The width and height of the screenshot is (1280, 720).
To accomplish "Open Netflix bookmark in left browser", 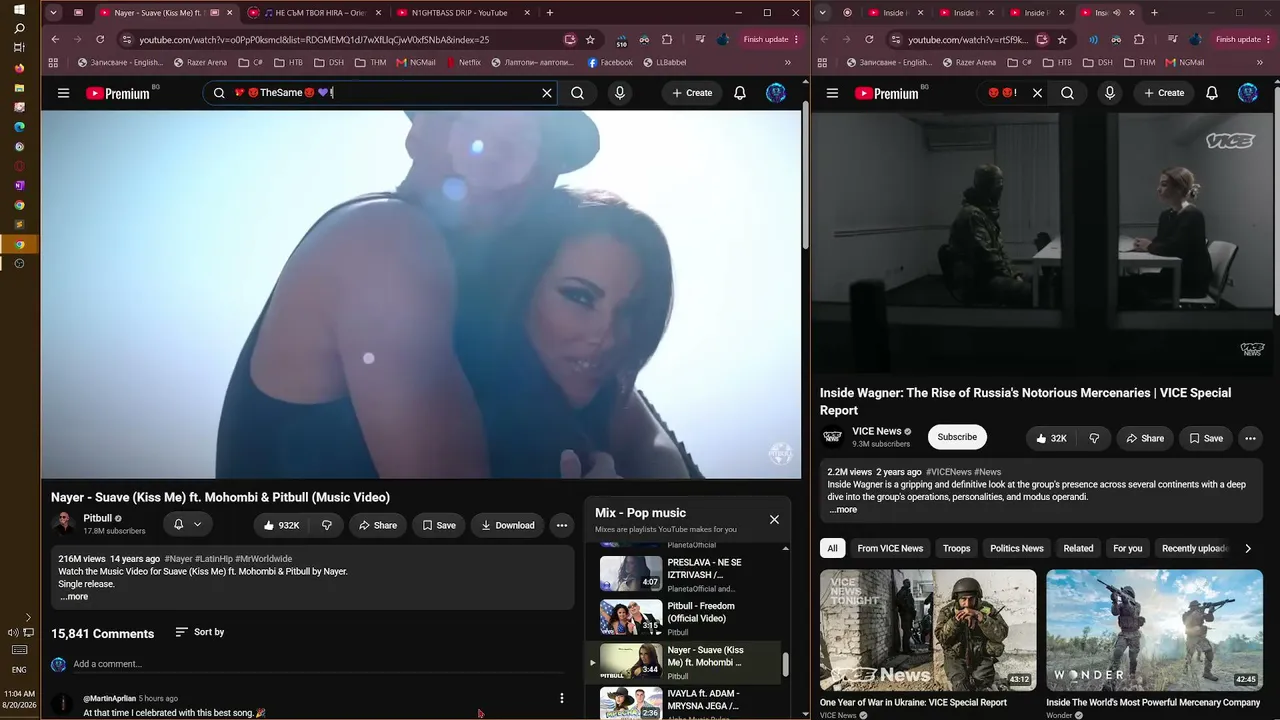I will (x=463, y=62).
